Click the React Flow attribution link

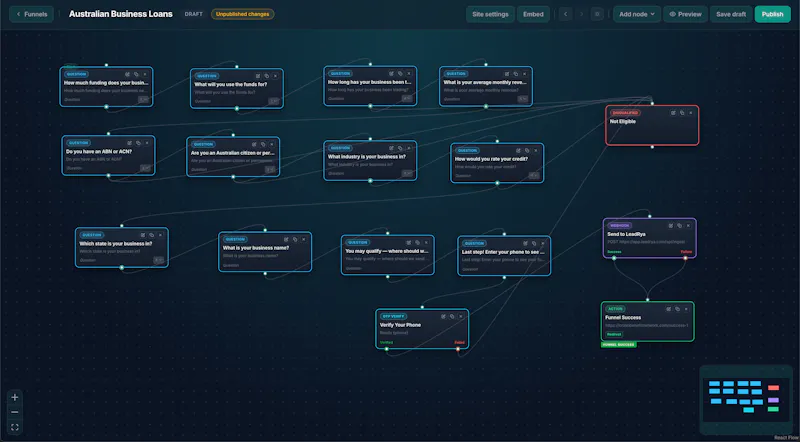tap(786, 438)
